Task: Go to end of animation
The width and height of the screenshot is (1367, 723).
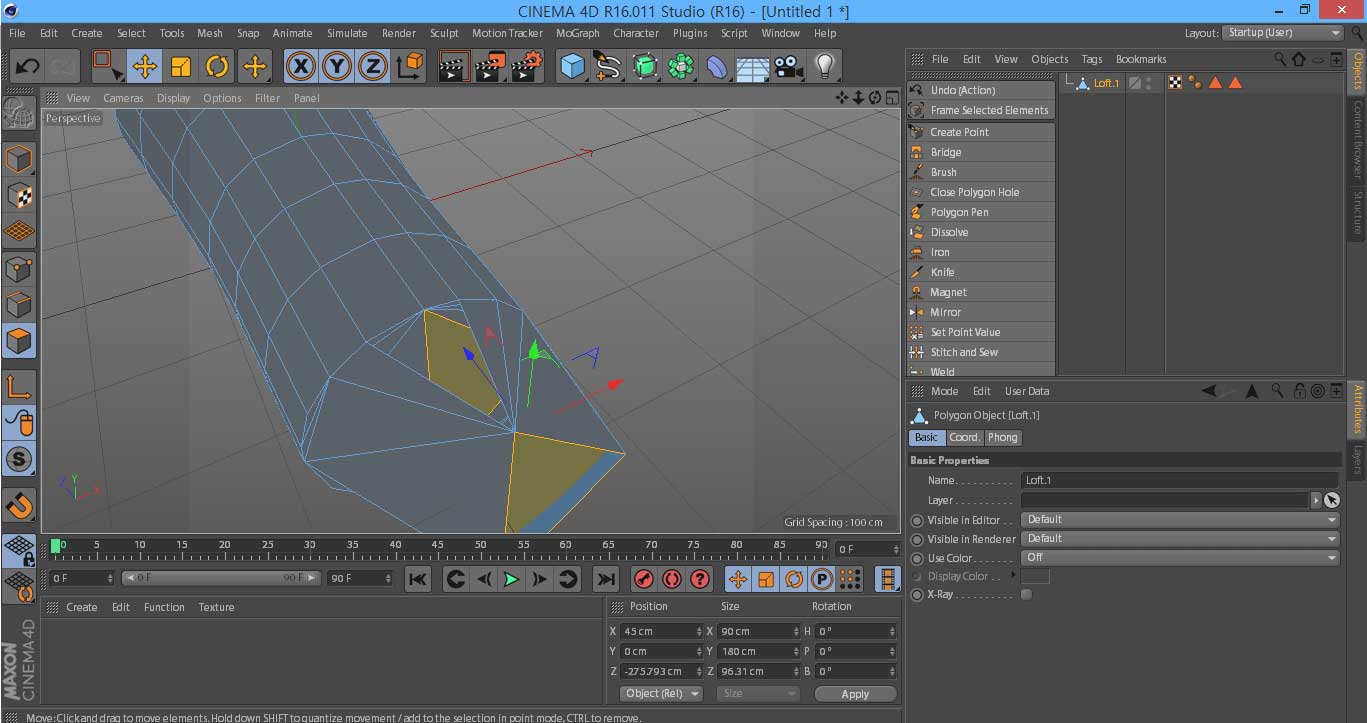Action: pyautogui.click(x=606, y=579)
